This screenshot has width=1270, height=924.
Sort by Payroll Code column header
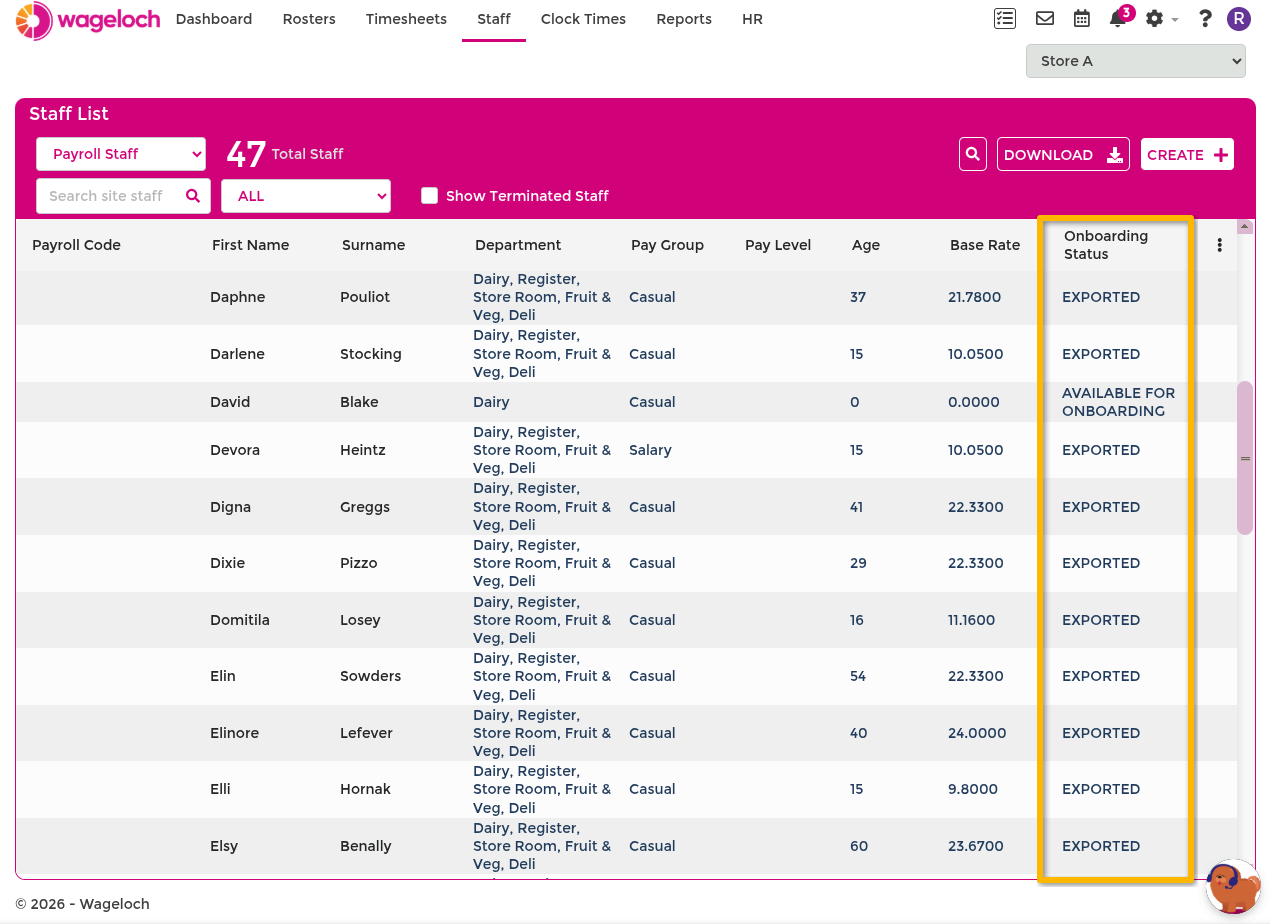[x=76, y=245]
